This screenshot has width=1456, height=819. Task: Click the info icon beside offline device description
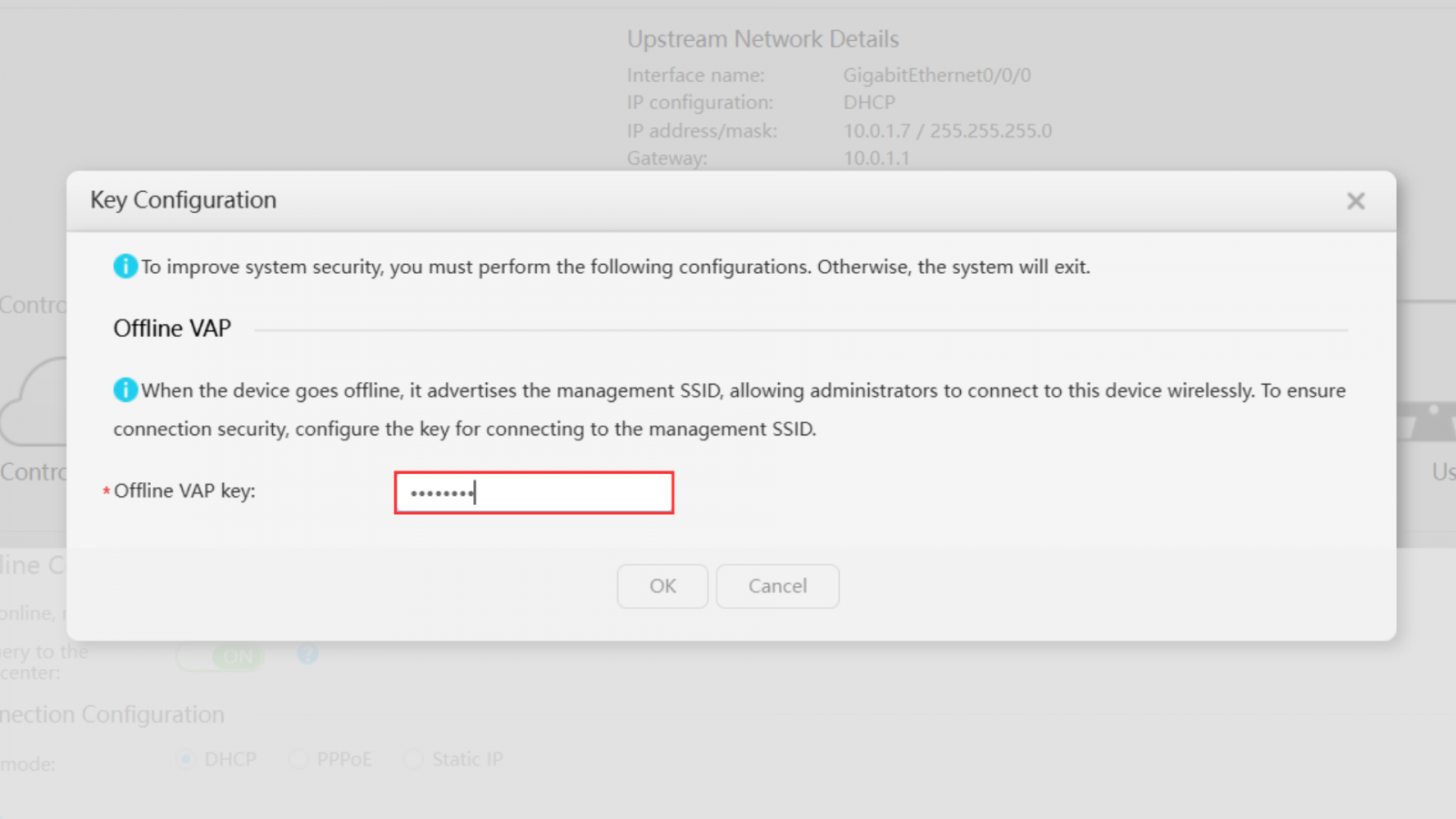[x=125, y=390]
